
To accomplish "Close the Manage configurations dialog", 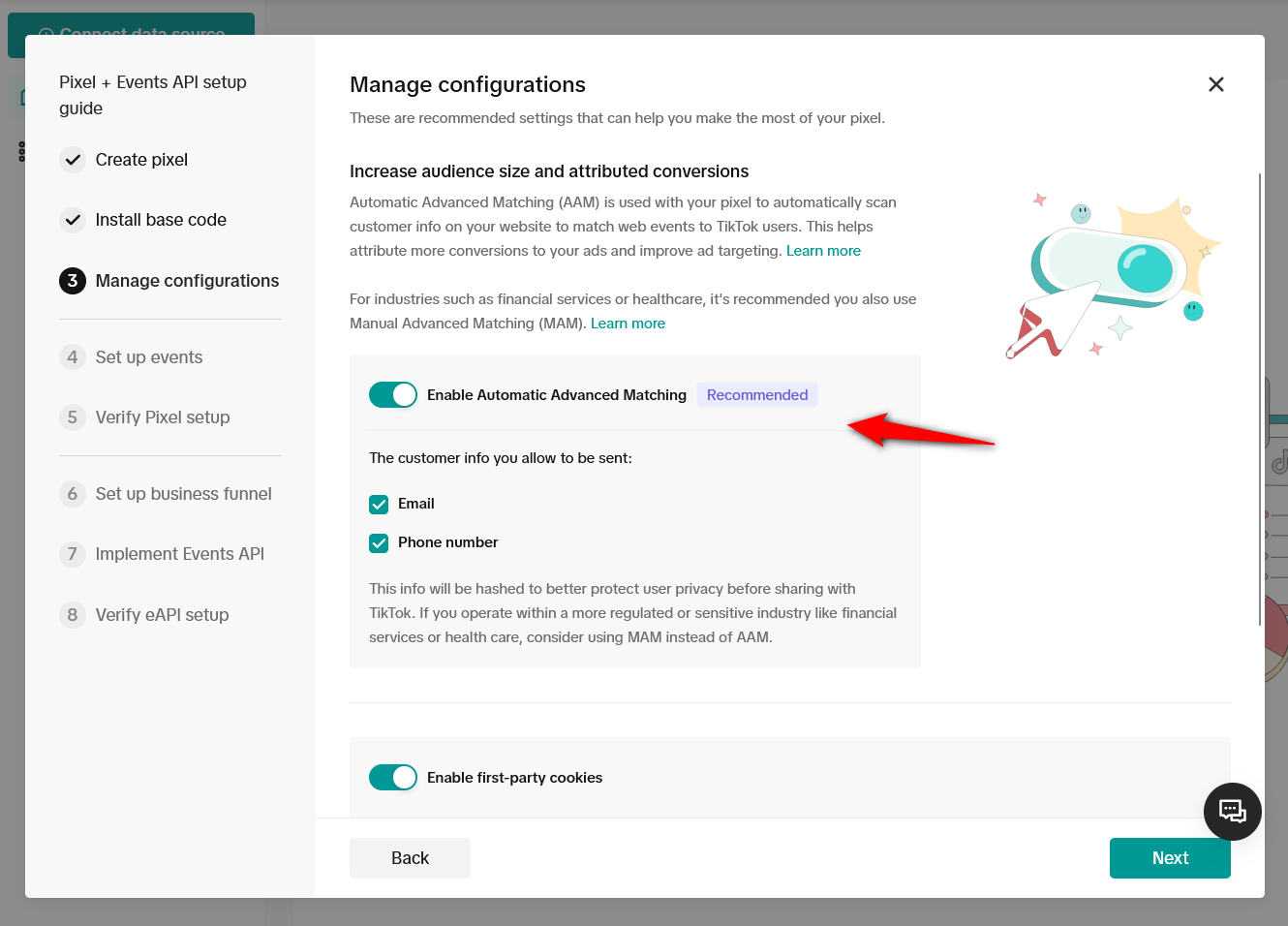I will [1216, 84].
